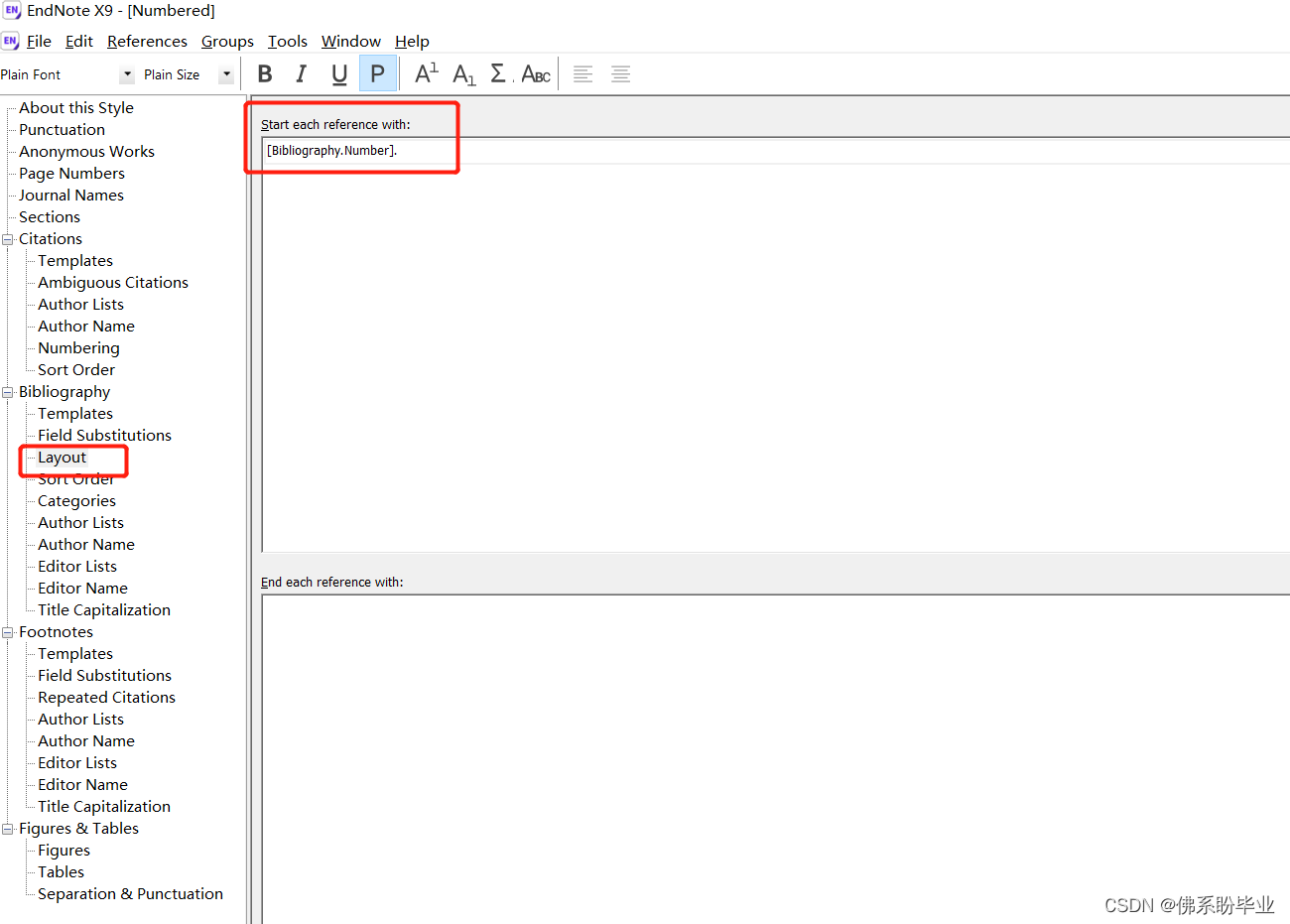
Task: Click the align left icon
Action: [583, 73]
